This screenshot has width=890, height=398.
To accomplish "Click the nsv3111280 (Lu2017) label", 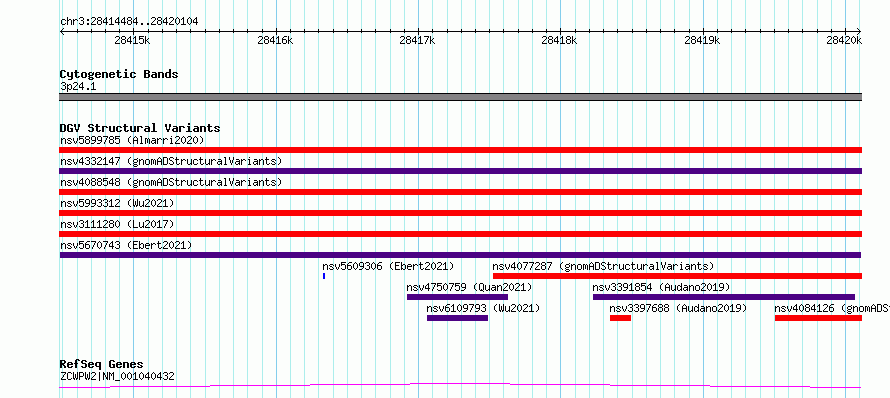I will [x=117, y=224].
